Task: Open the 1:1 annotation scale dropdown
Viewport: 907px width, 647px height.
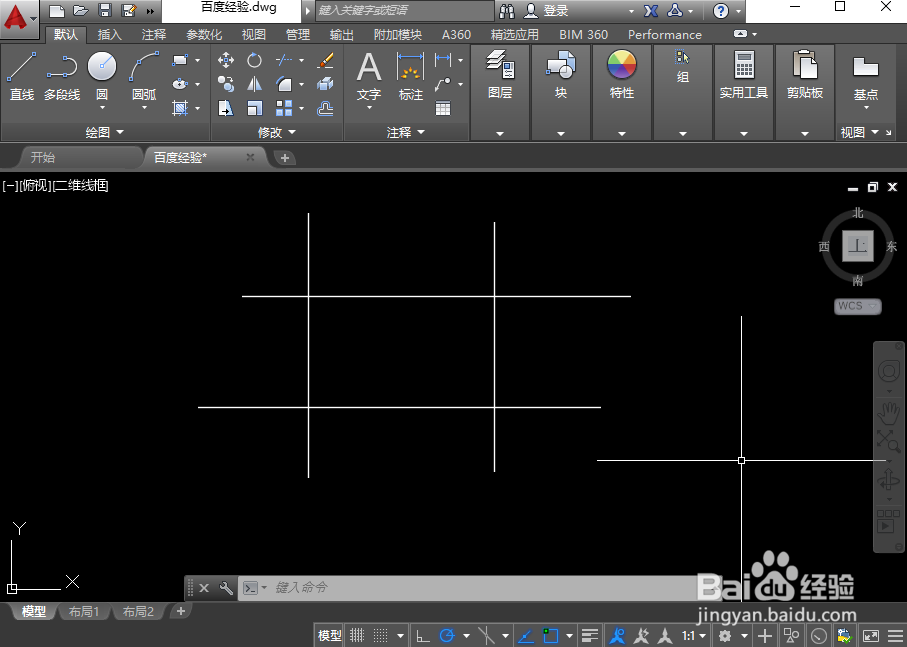Action: (694, 636)
